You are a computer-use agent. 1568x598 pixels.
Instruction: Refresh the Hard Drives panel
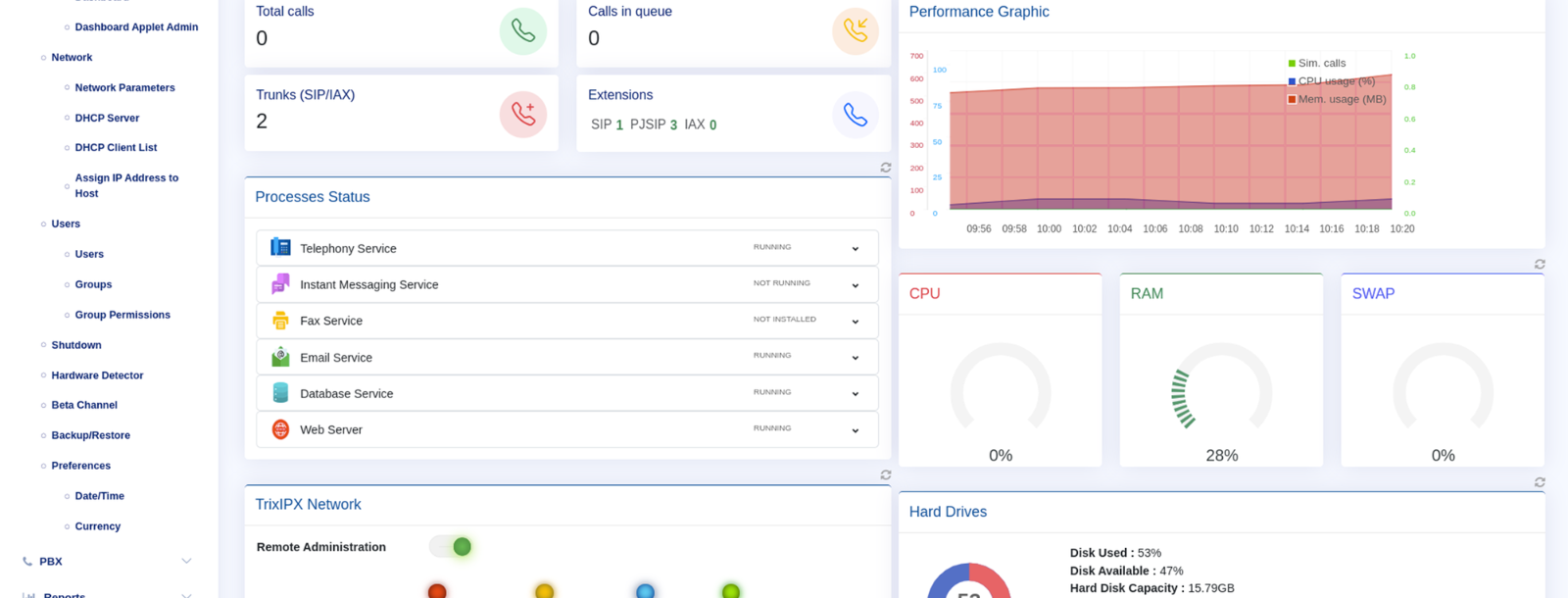tap(1539, 482)
